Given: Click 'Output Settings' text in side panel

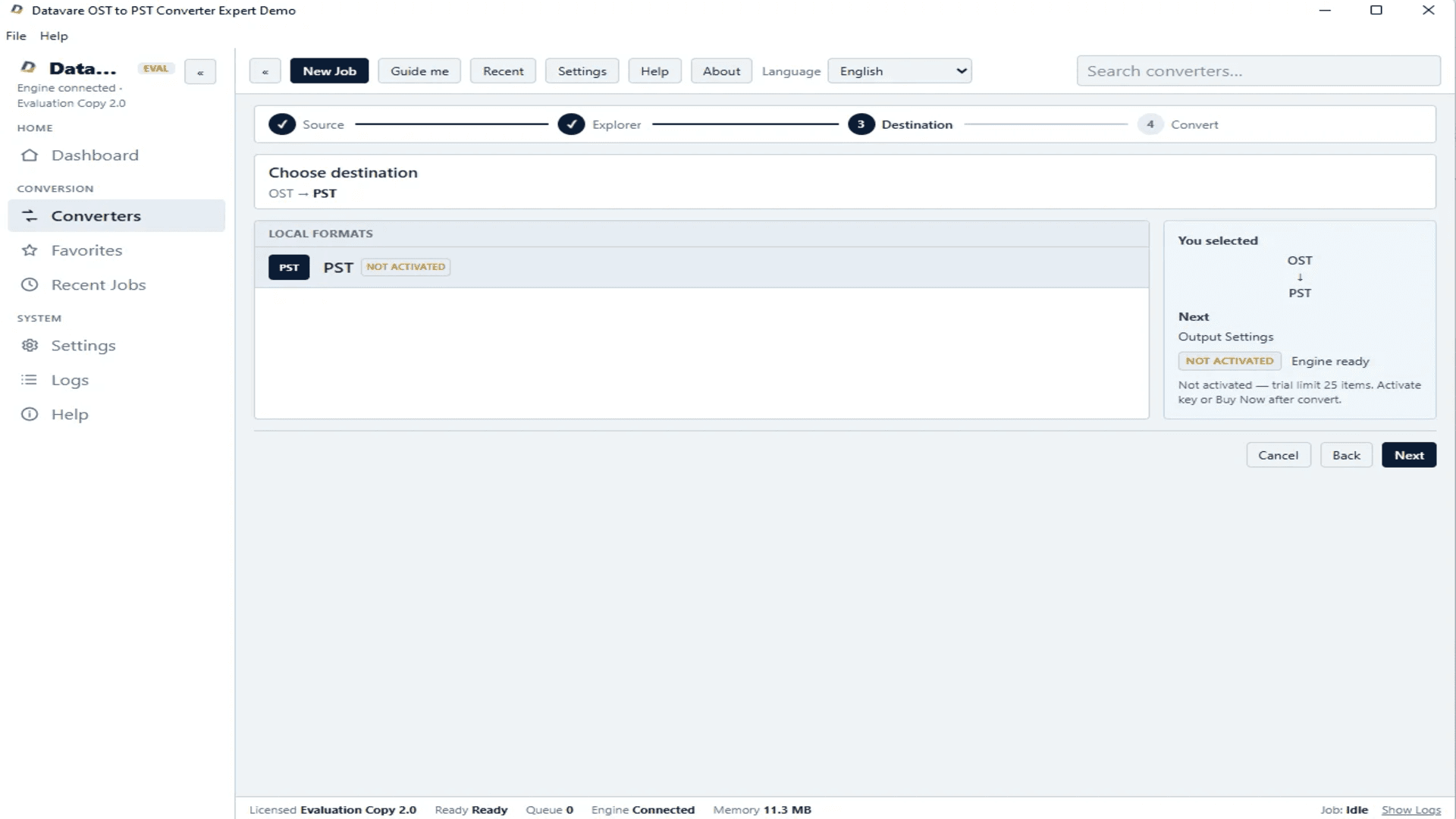Looking at the screenshot, I should (x=1225, y=337).
